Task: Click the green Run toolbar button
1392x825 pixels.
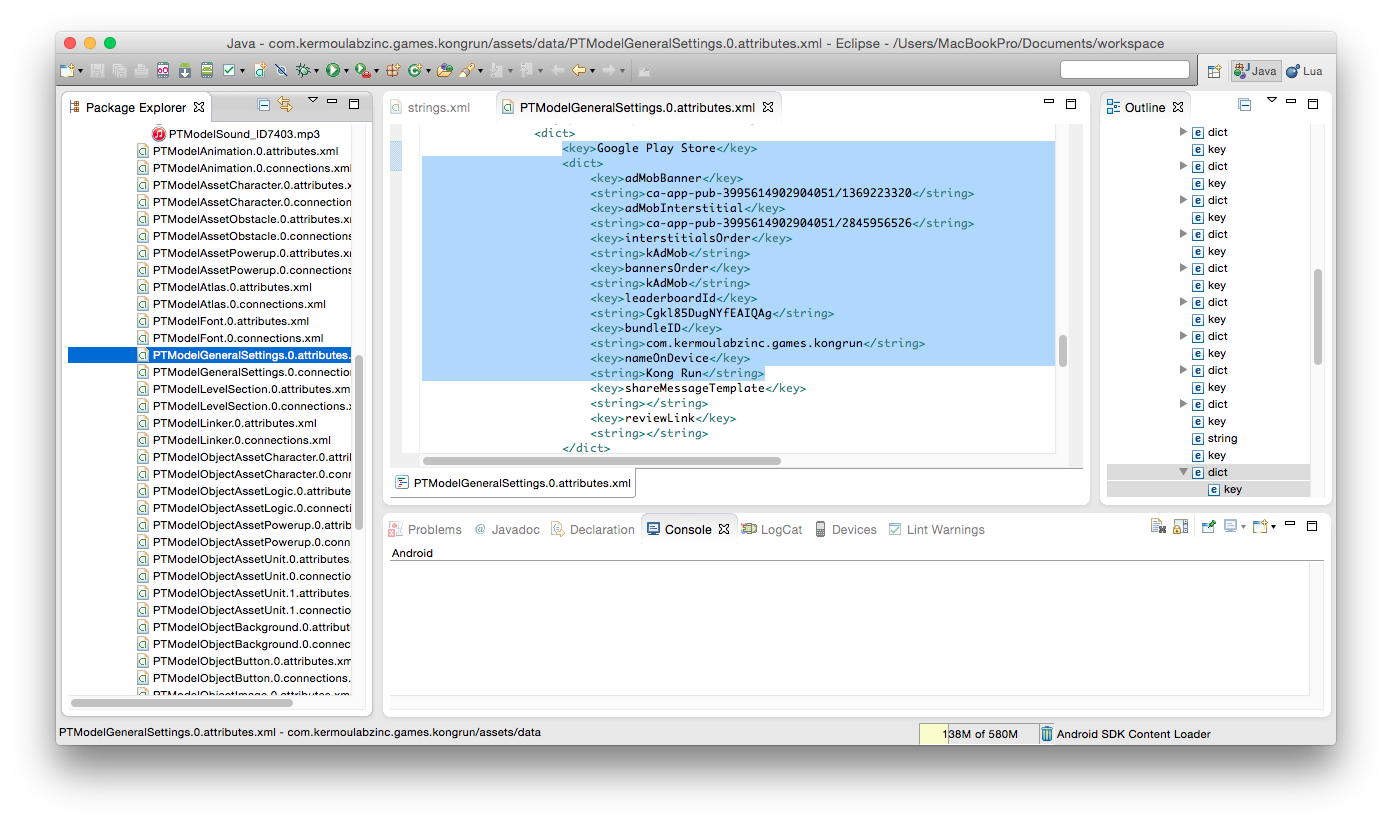Action: (332, 71)
